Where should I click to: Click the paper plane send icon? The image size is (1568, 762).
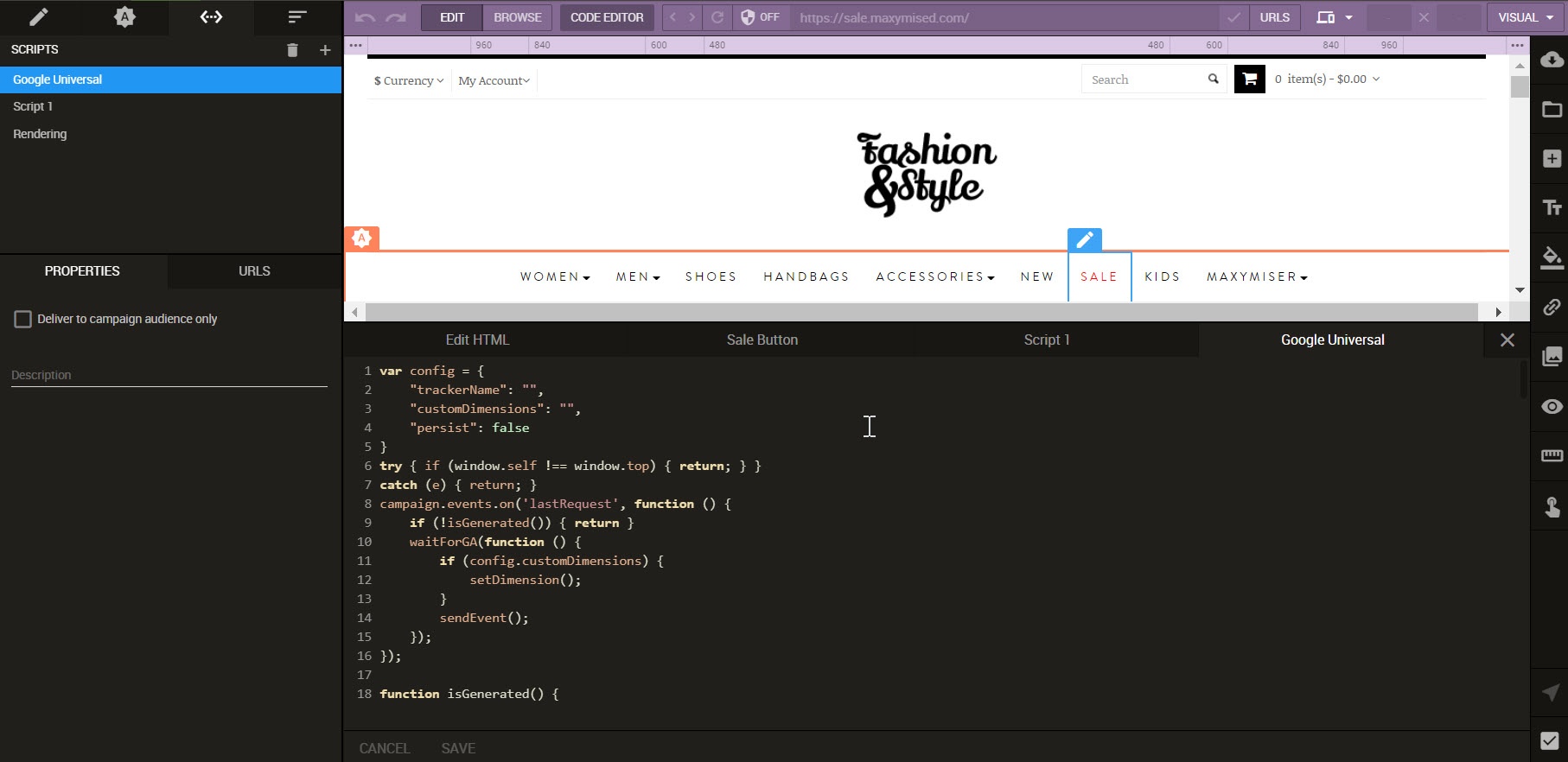click(x=1552, y=692)
